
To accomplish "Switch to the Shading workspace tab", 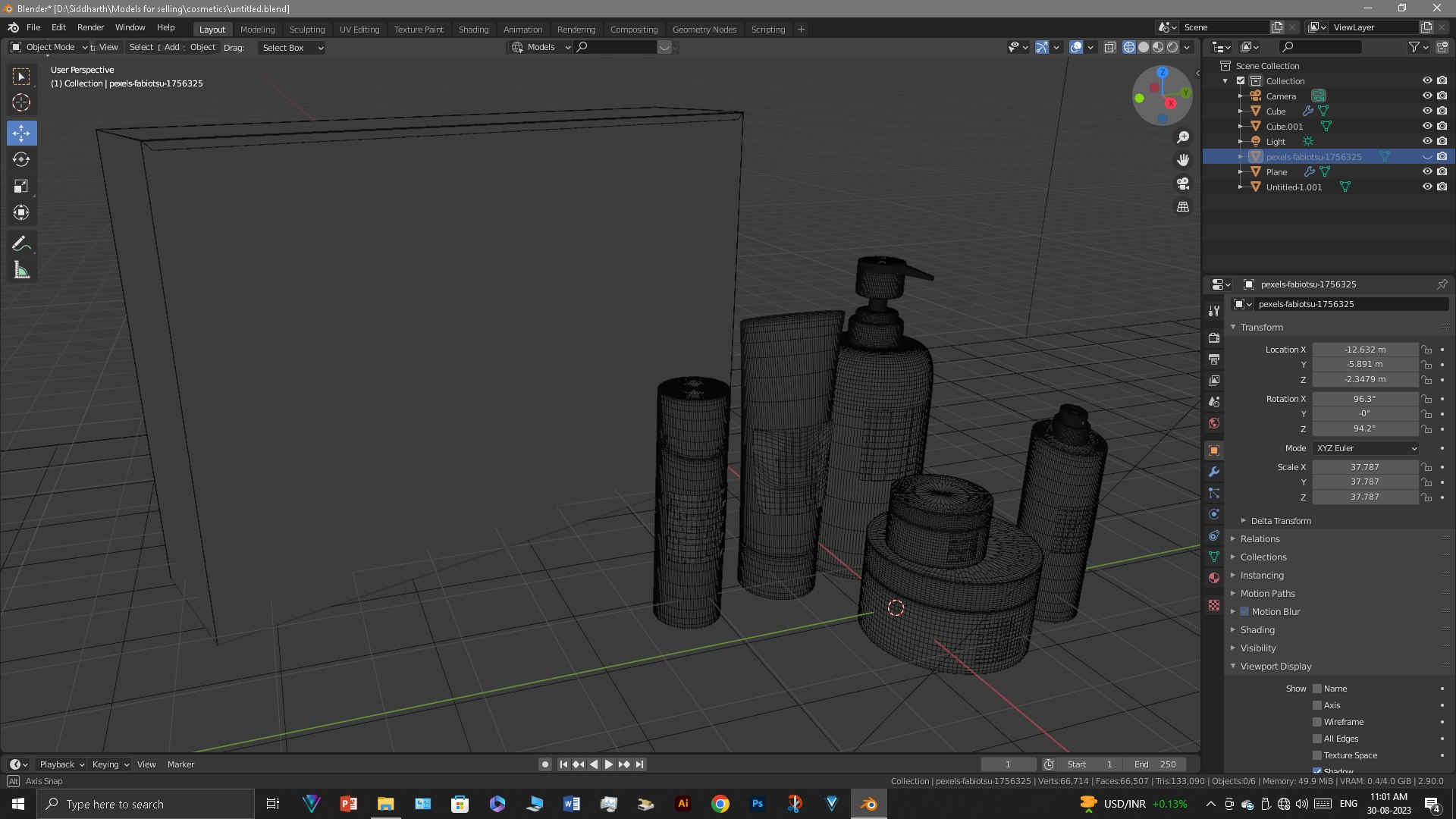I will pyautogui.click(x=473, y=30).
